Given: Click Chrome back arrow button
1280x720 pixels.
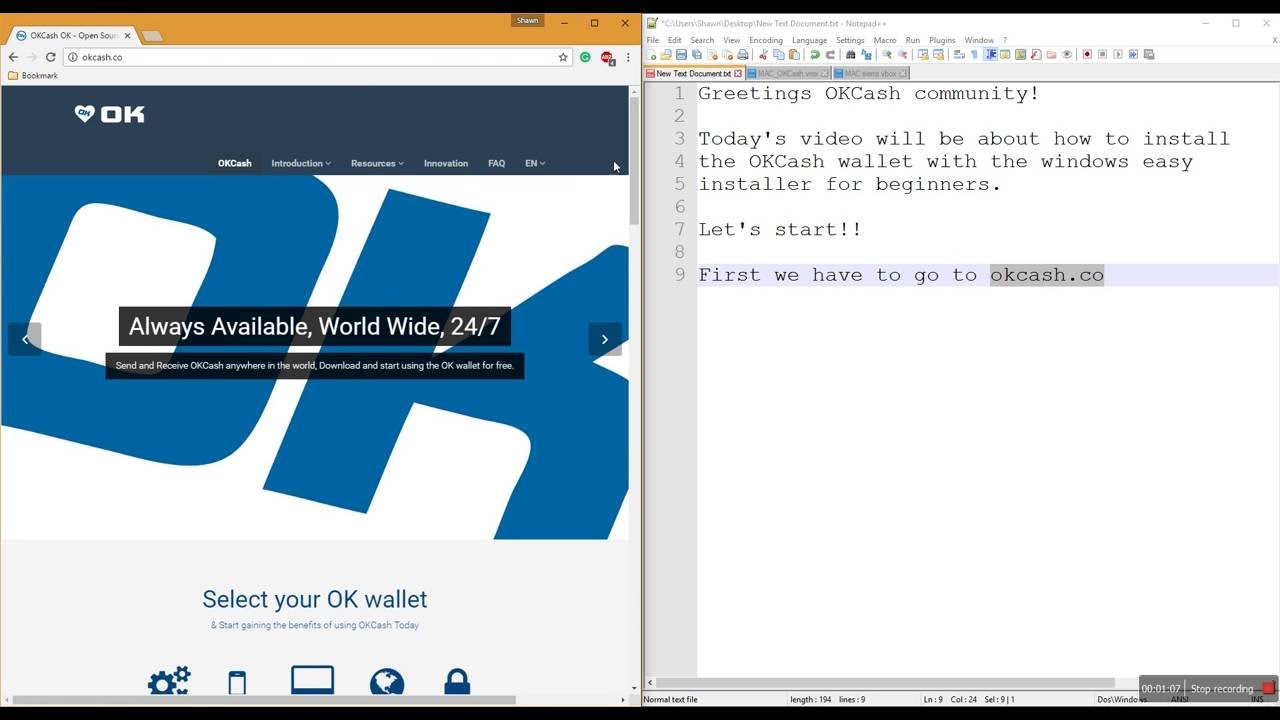Looking at the screenshot, I should (x=13, y=57).
